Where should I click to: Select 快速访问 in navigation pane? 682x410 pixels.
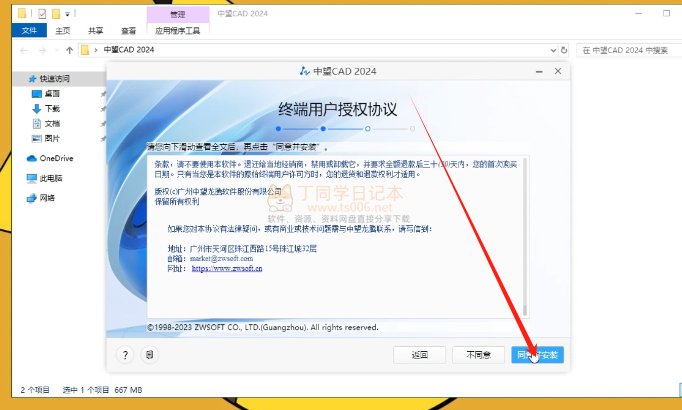(x=54, y=79)
